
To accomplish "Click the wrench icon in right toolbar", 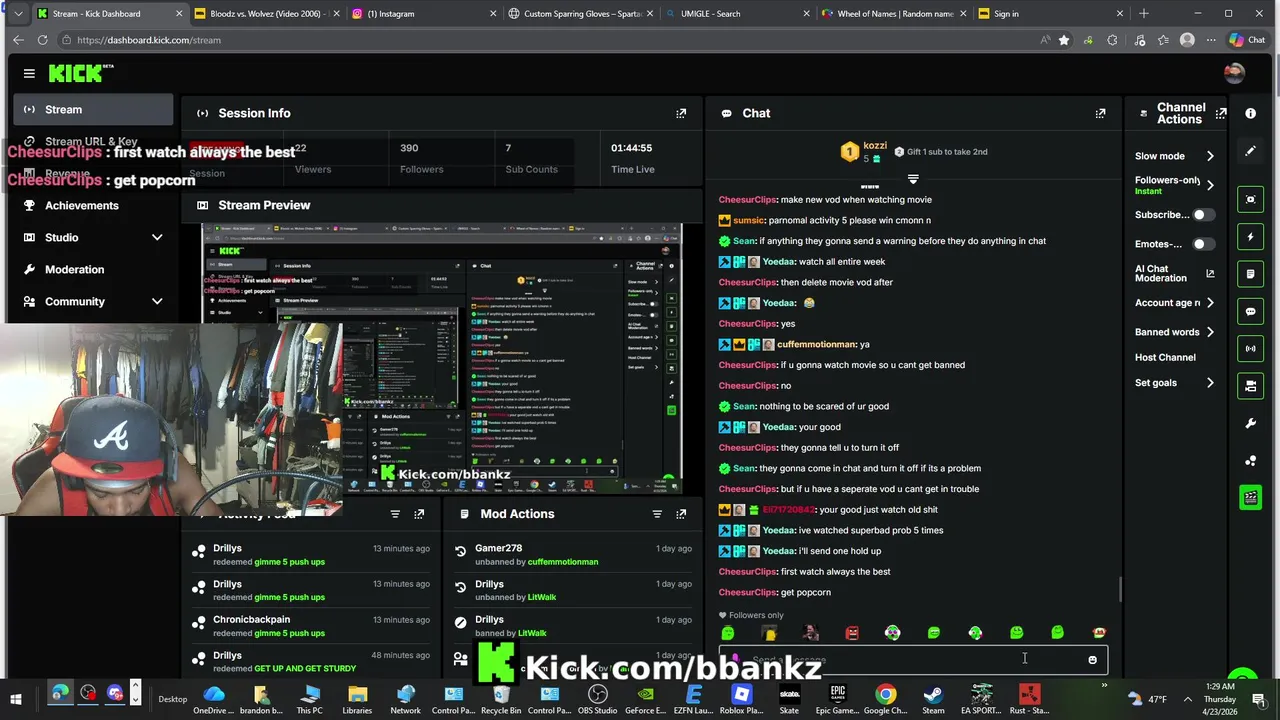I will [x=1250, y=423].
